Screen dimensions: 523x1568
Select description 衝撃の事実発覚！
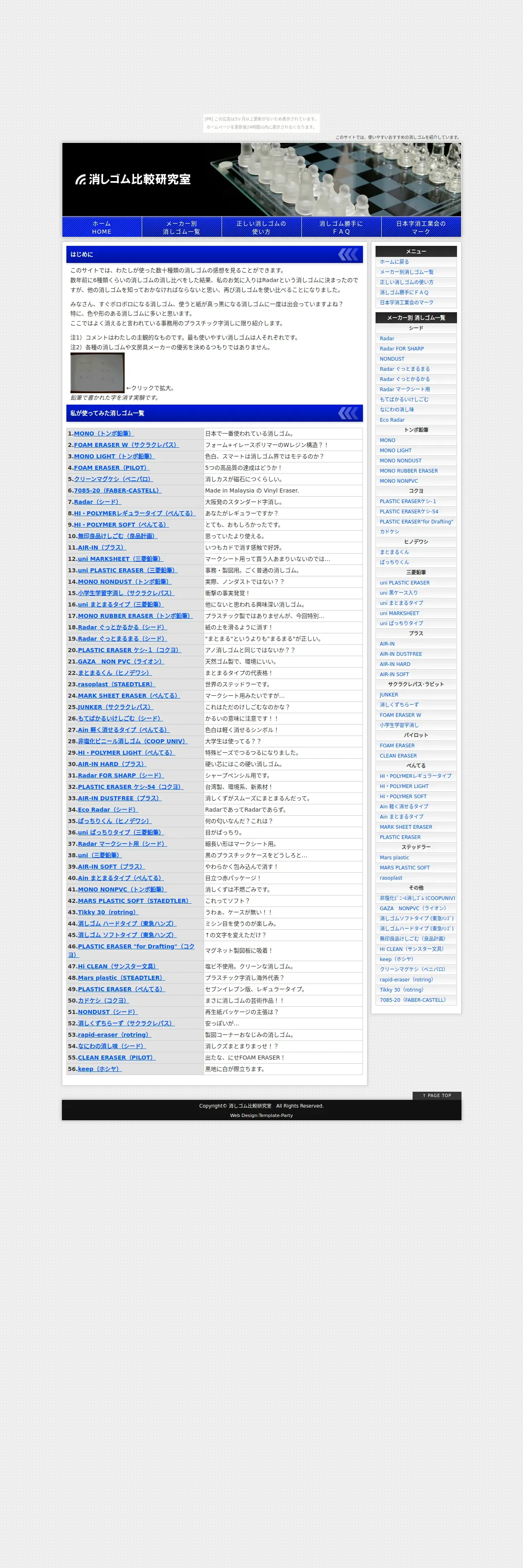click(228, 593)
